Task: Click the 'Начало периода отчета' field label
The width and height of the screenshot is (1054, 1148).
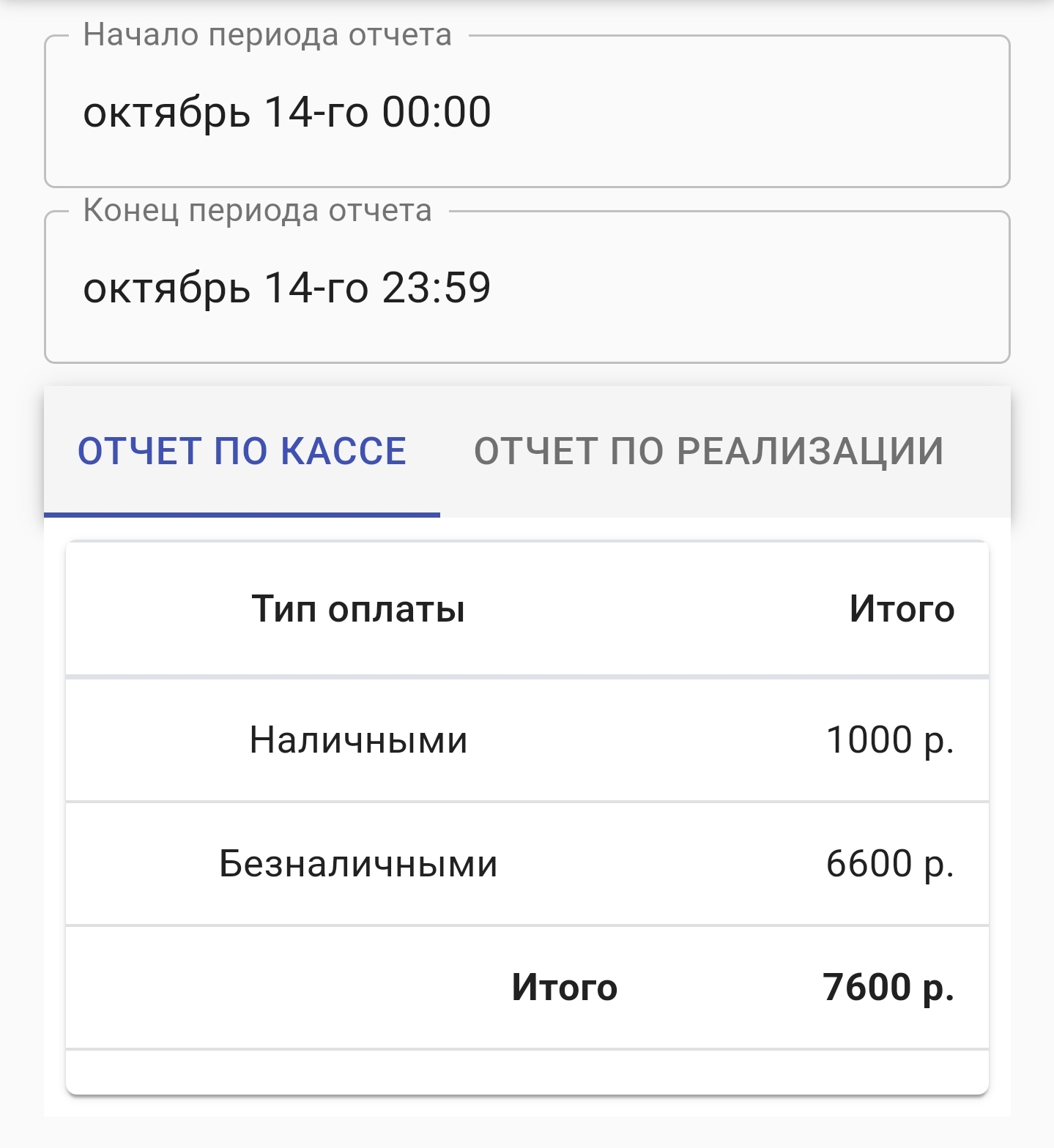Action: pos(267,35)
